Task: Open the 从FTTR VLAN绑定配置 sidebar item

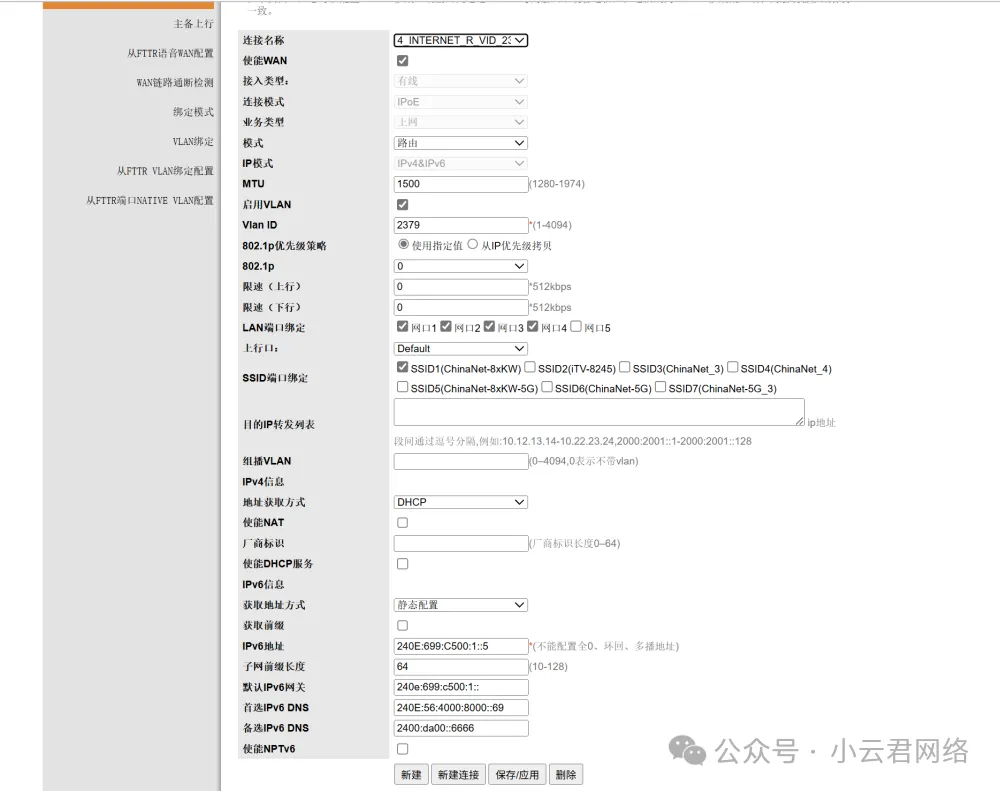Action: [x=165, y=170]
